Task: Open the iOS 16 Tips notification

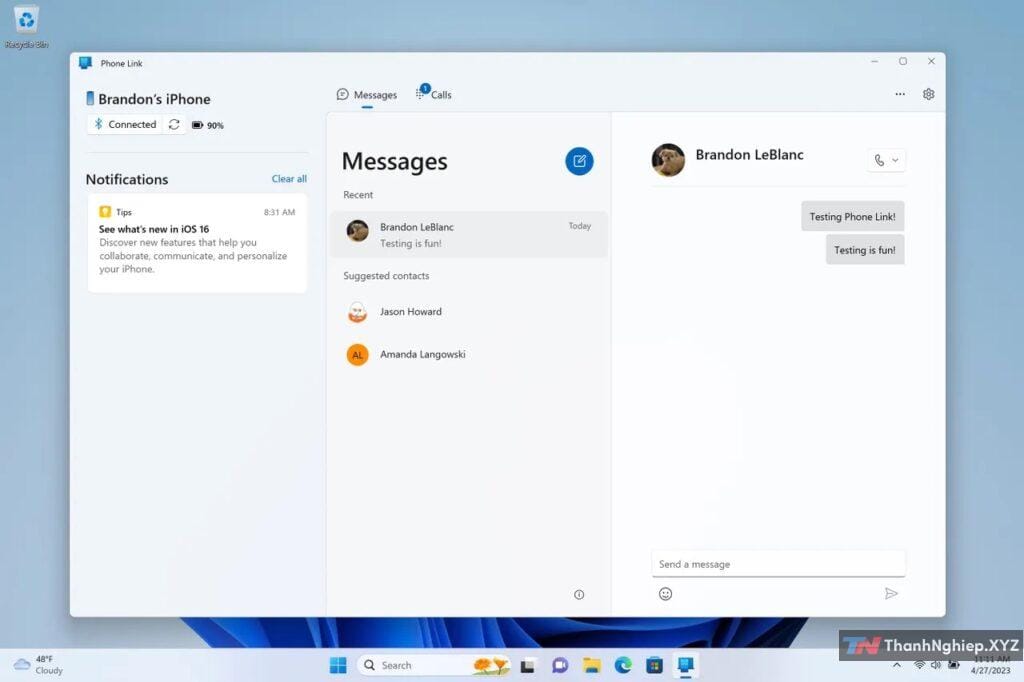Action: click(x=197, y=243)
